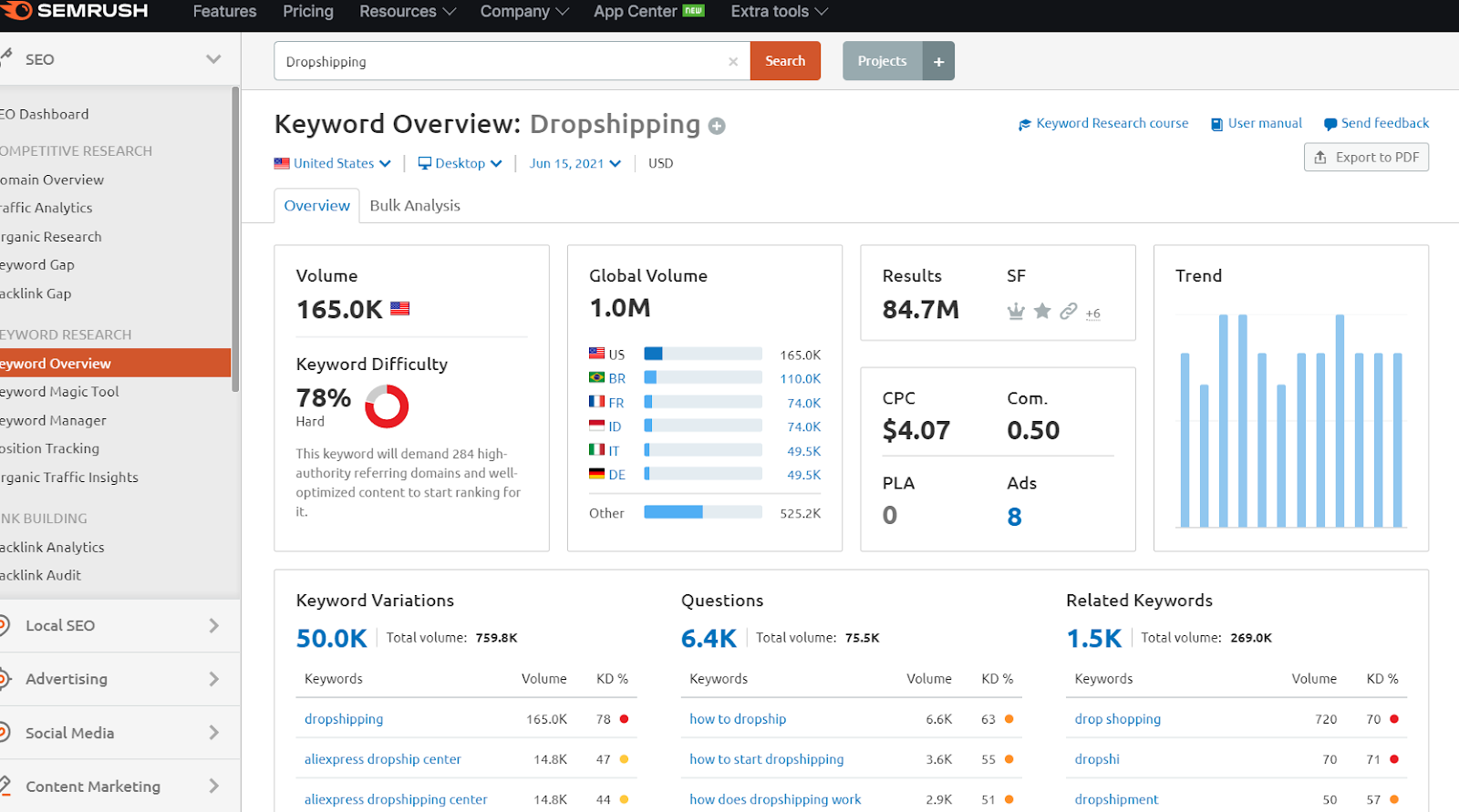Screen dimensions: 1459x812
Task: Click the plus button beside Projects
Action: point(938,61)
